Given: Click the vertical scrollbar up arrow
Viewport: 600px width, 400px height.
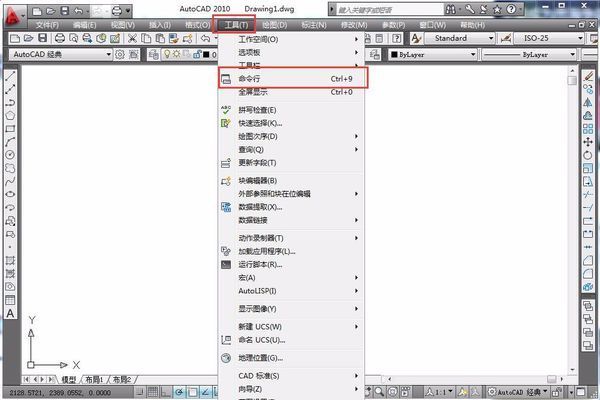Looking at the screenshot, I should click(572, 71).
